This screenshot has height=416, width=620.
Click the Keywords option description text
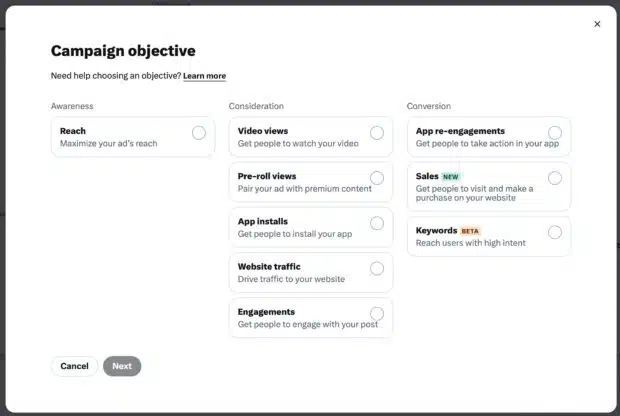click(471, 243)
